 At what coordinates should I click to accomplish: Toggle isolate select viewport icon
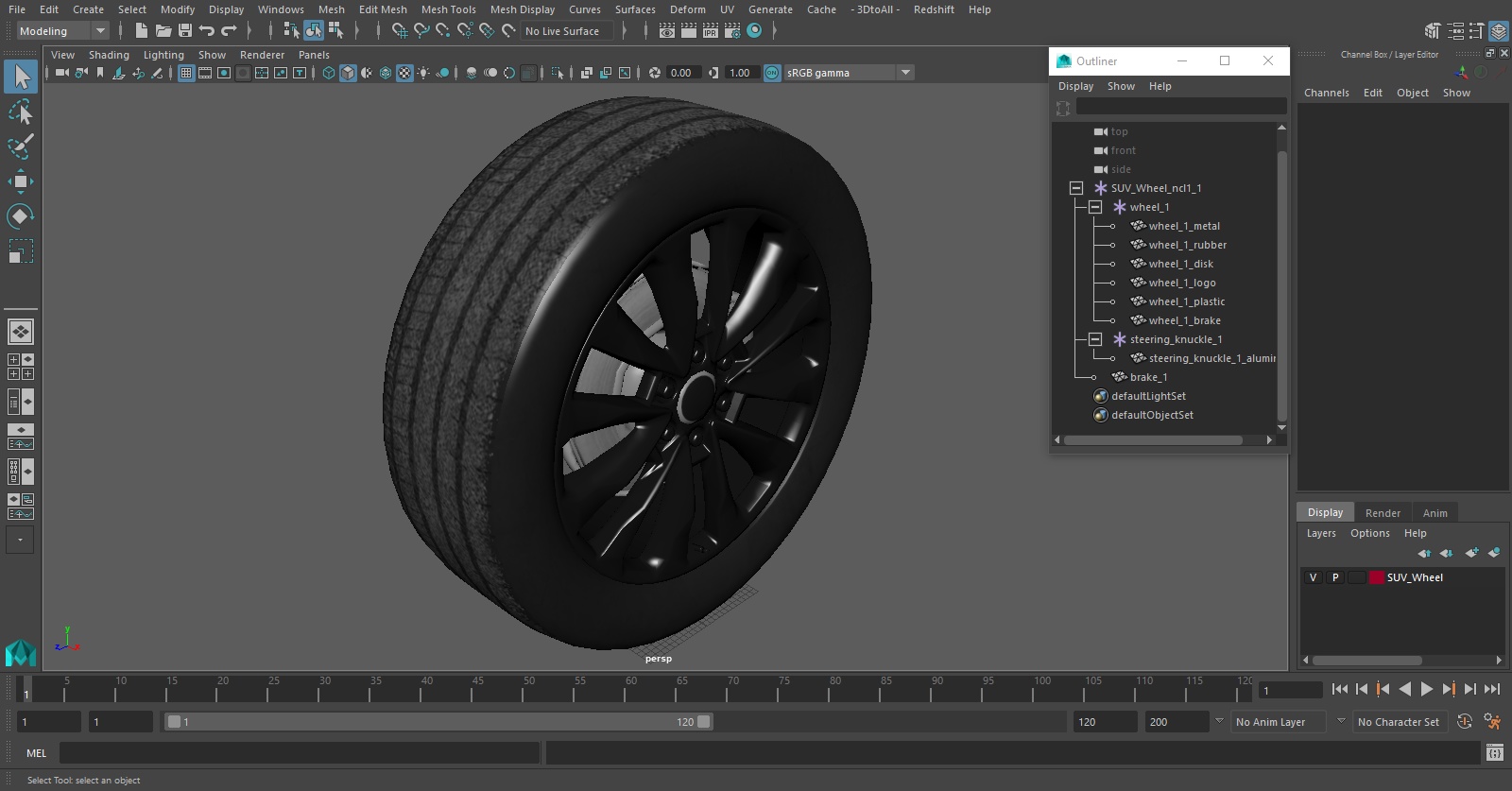(x=558, y=73)
